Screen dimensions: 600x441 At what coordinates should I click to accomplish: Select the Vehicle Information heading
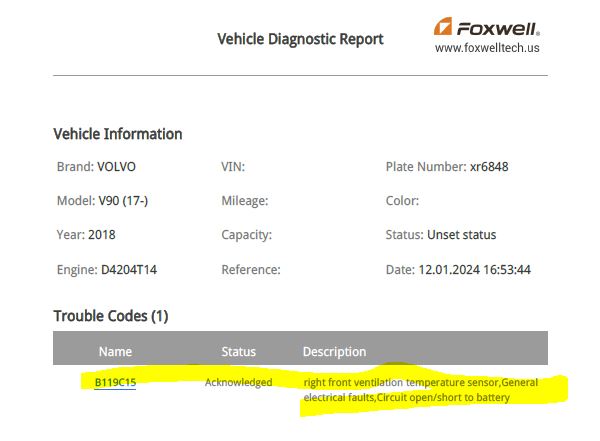(x=118, y=134)
